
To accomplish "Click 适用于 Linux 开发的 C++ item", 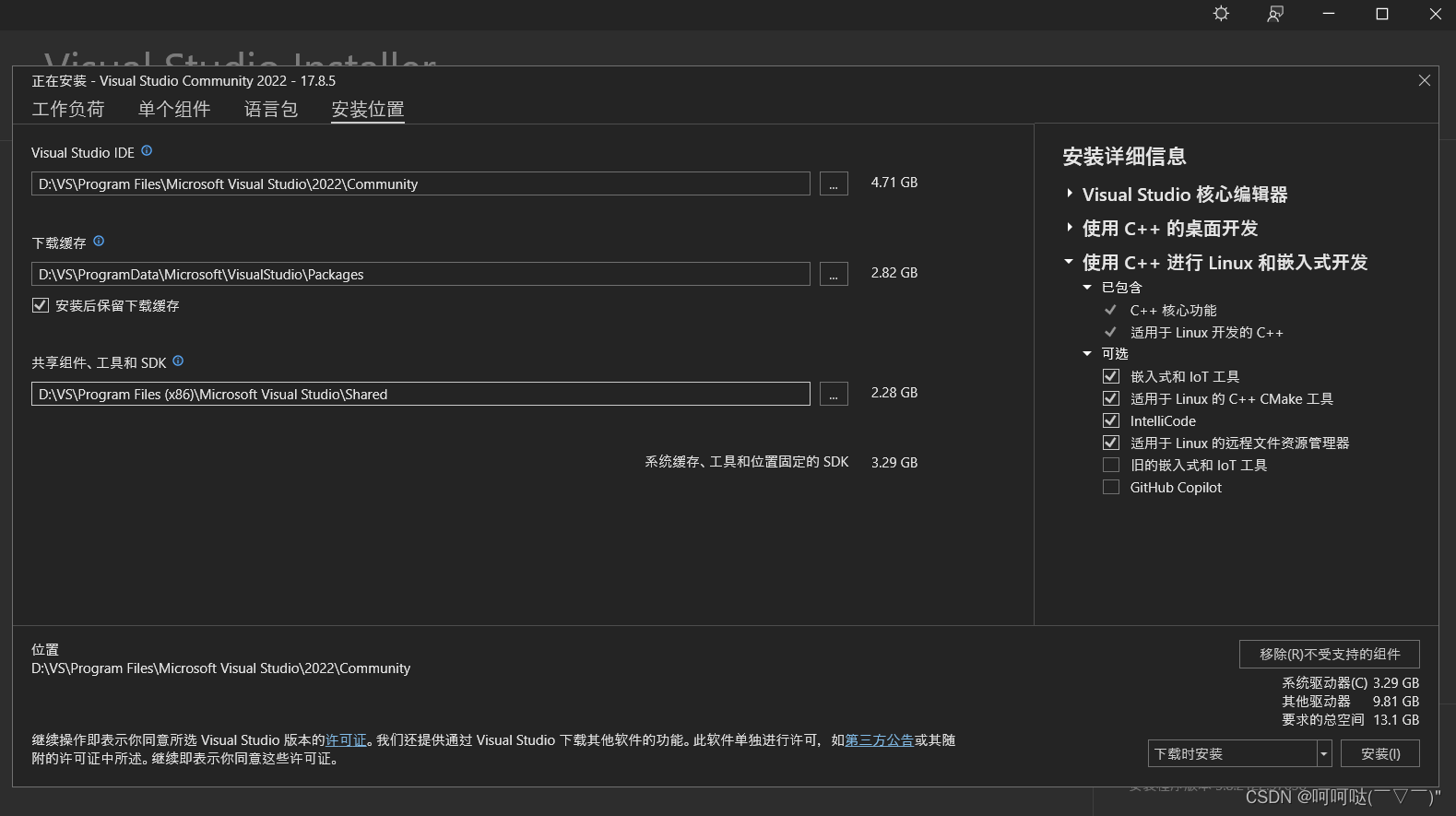I will click(1206, 333).
